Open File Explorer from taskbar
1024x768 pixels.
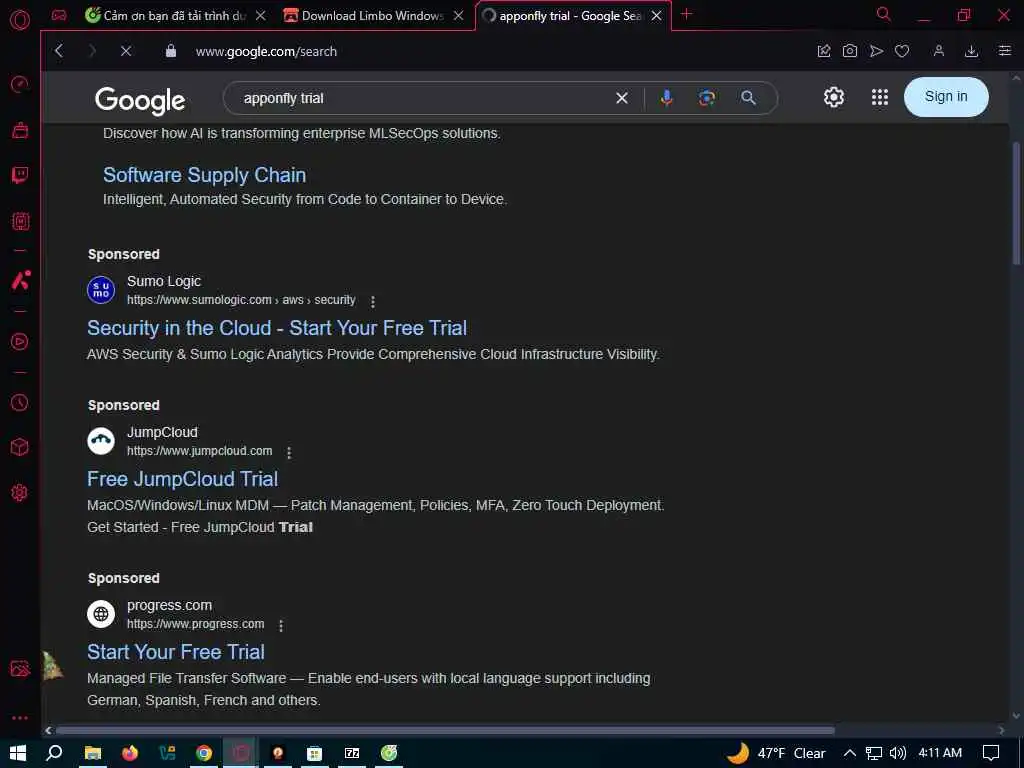coord(93,754)
